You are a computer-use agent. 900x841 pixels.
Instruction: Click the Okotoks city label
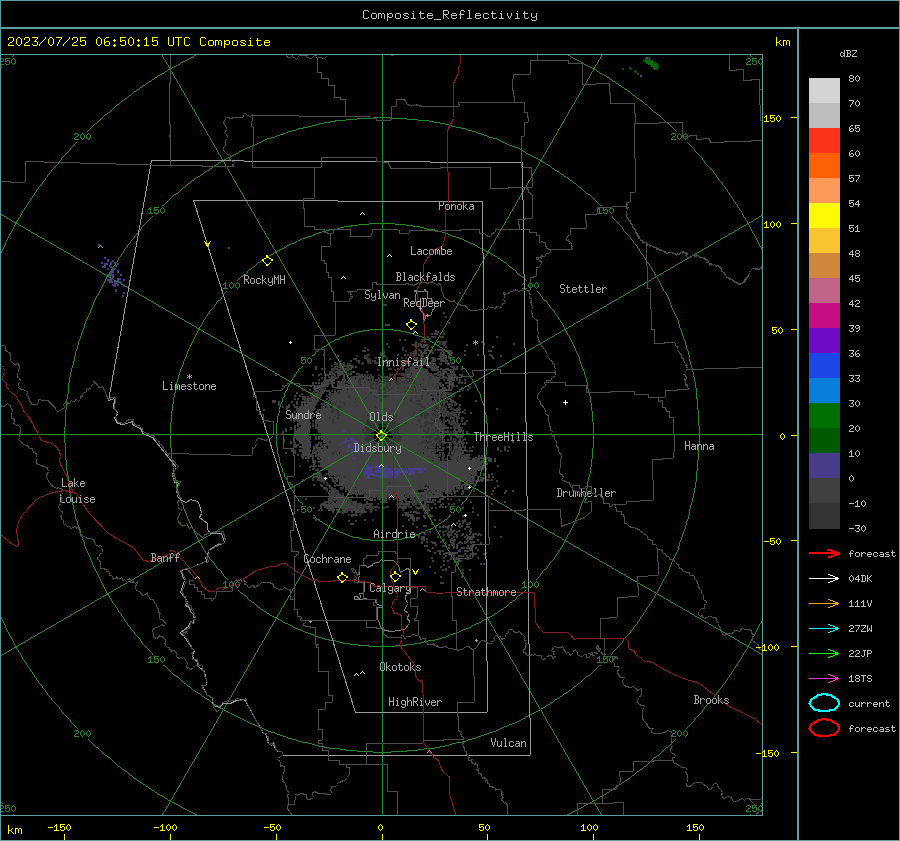click(x=400, y=667)
